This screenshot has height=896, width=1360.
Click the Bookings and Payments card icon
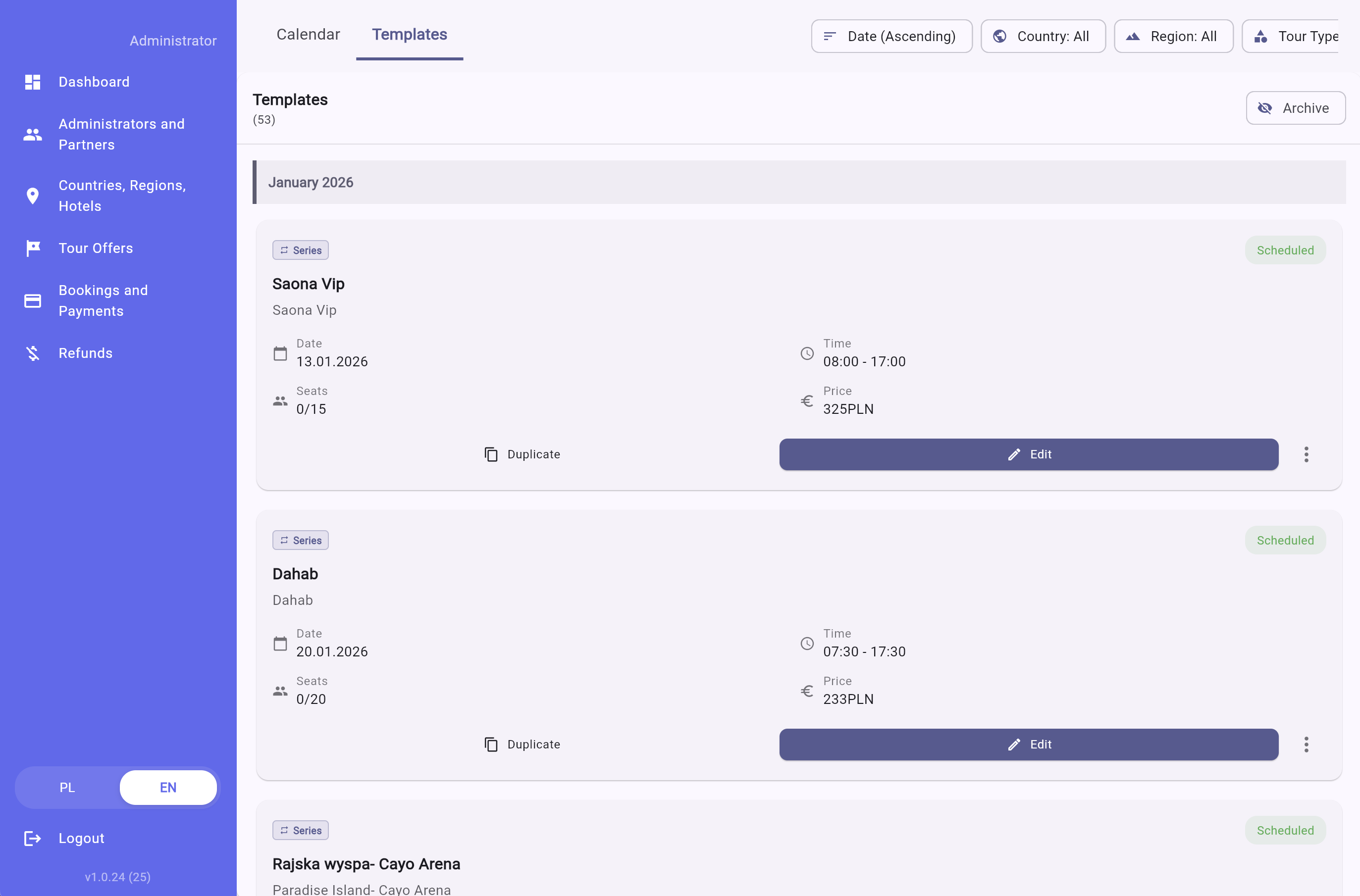[x=33, y=300]
